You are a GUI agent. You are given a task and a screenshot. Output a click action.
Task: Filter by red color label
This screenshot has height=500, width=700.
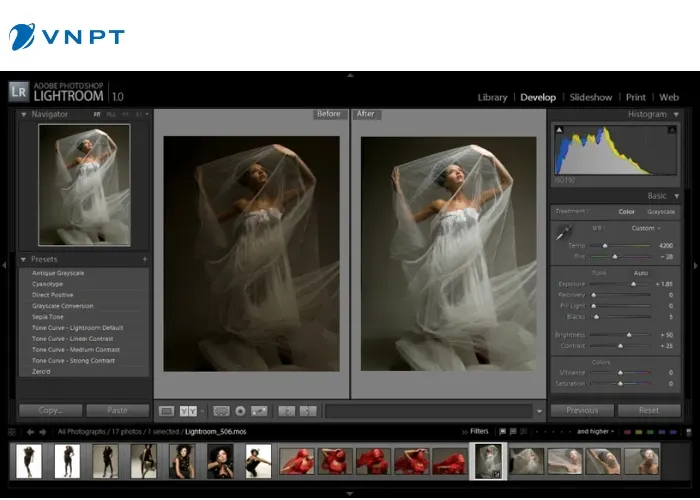click(x=627, y=432)
